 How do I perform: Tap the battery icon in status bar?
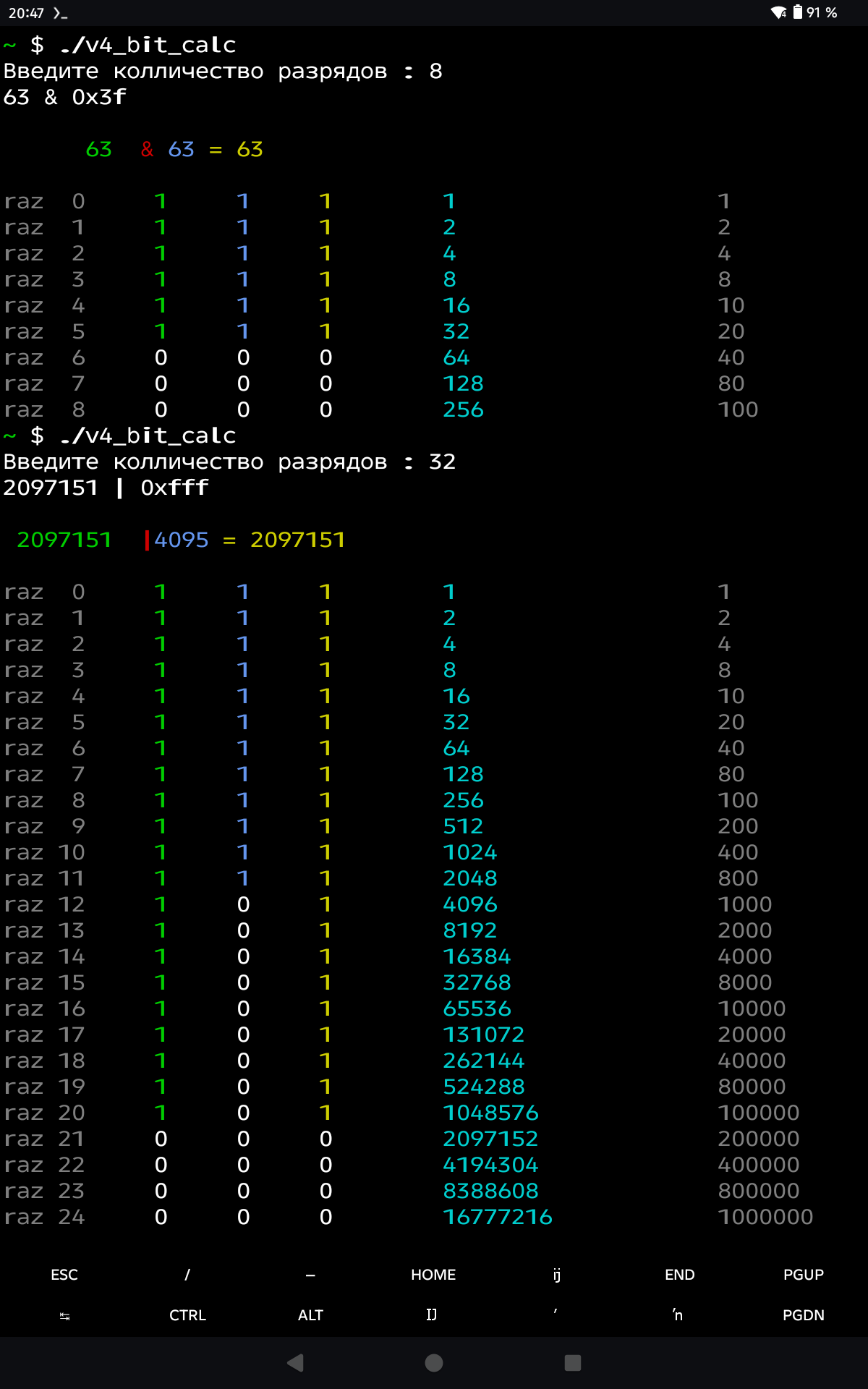pos(798,12)
